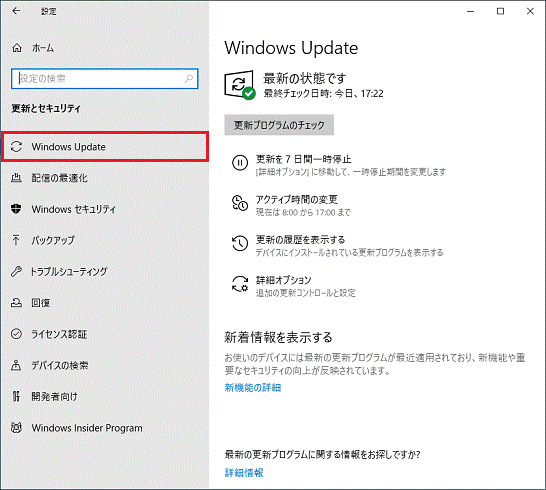Open the 開発者向け settings

coord(54,396)
